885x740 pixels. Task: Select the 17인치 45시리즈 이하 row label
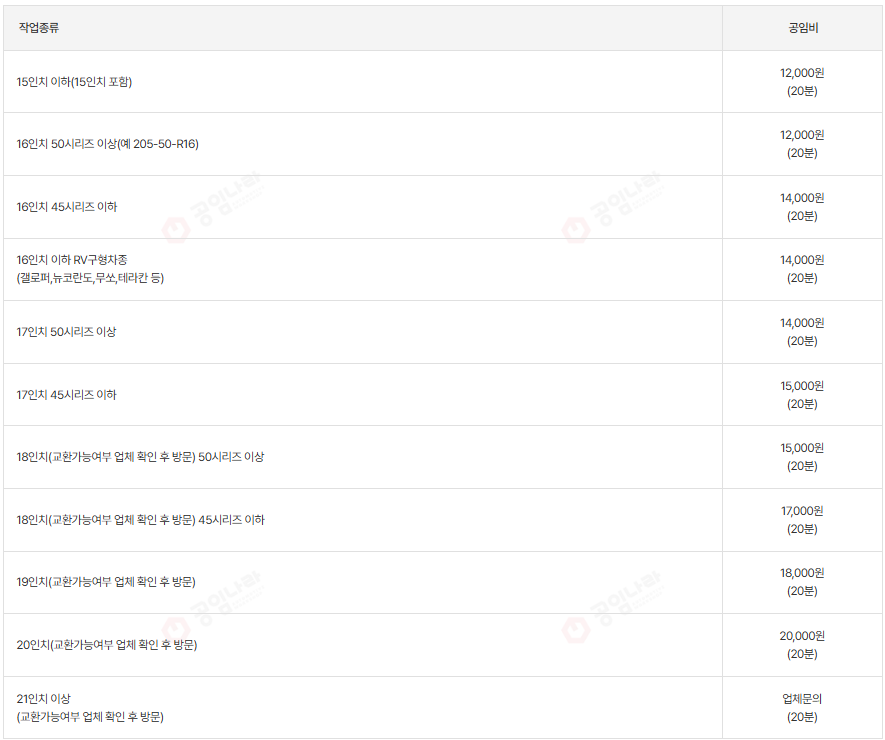pos(66,395)
